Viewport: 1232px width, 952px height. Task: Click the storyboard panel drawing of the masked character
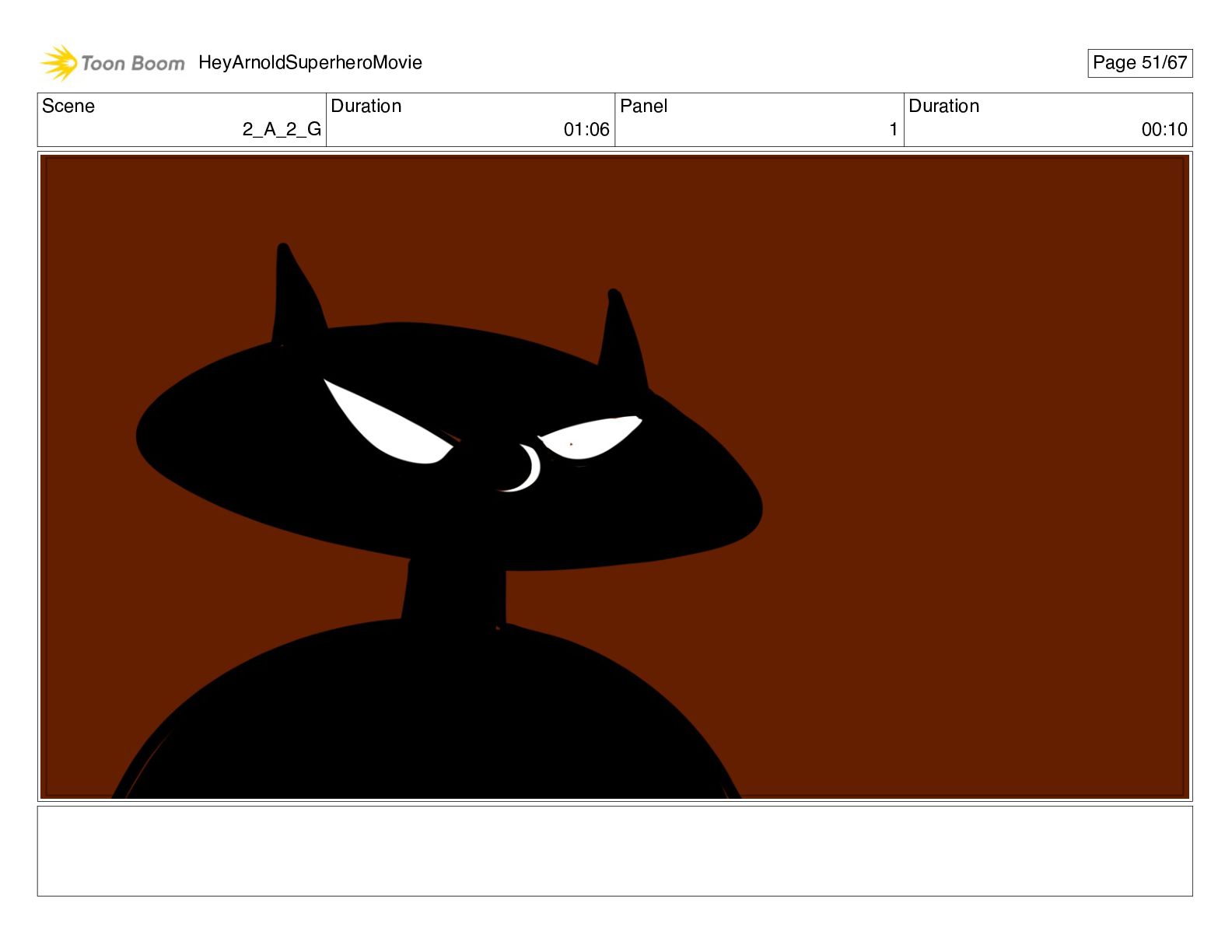coord(614,477)
